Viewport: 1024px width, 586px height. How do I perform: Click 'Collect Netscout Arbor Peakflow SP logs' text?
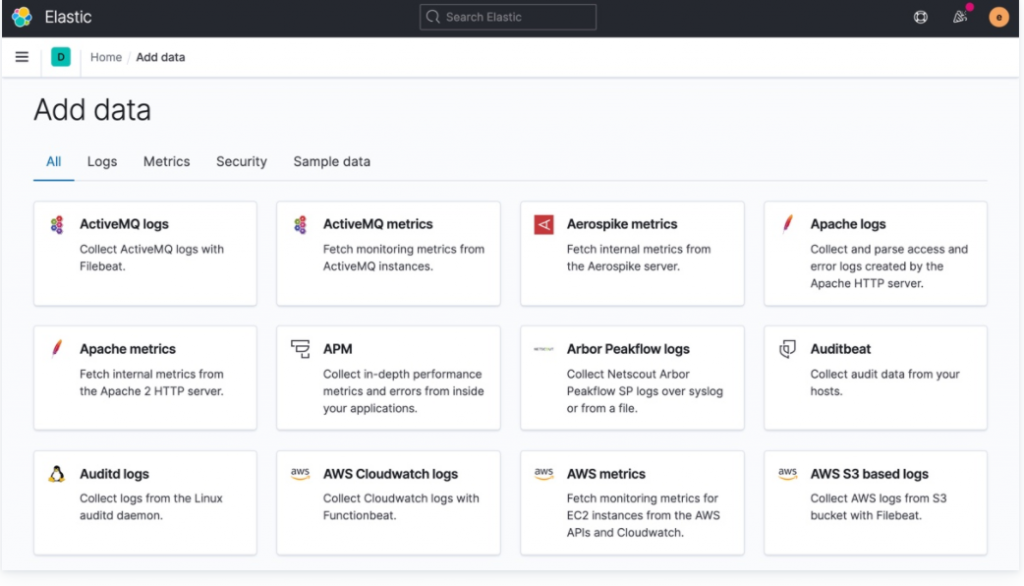(x=645, y=391)
